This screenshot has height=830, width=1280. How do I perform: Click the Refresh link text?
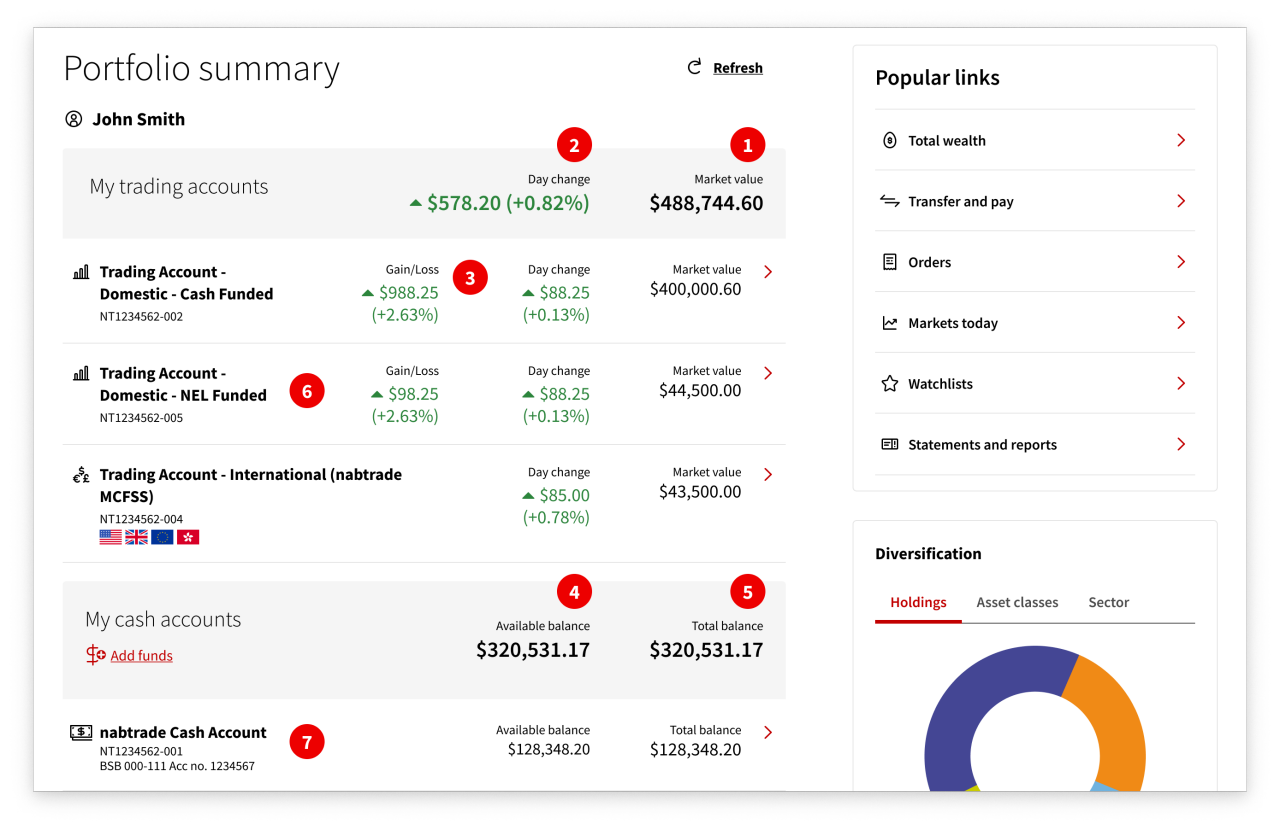click(x=738, y=68)
